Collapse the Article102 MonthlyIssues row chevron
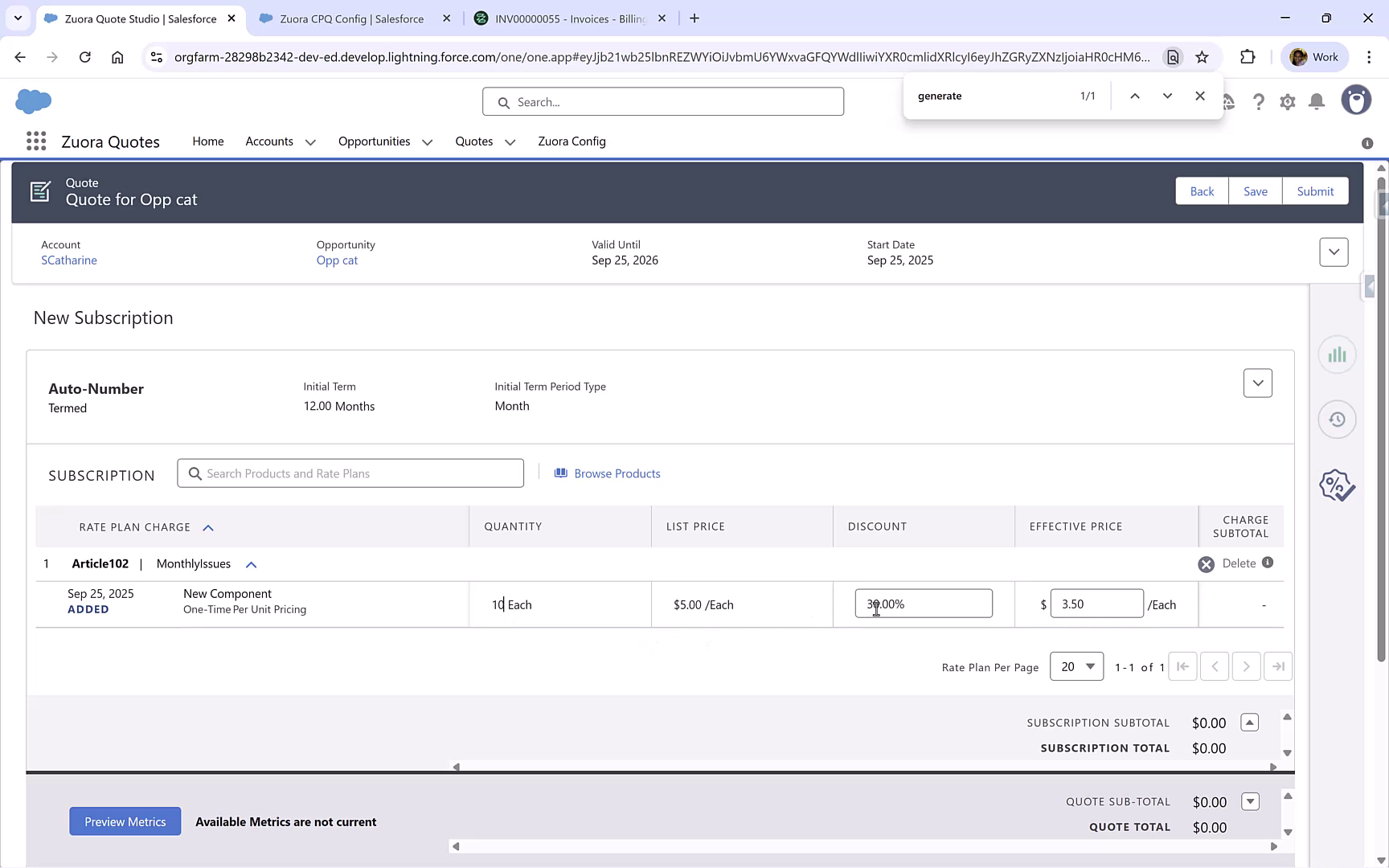This screenshot has height=868, width=1389. click(x=251, y=563)
